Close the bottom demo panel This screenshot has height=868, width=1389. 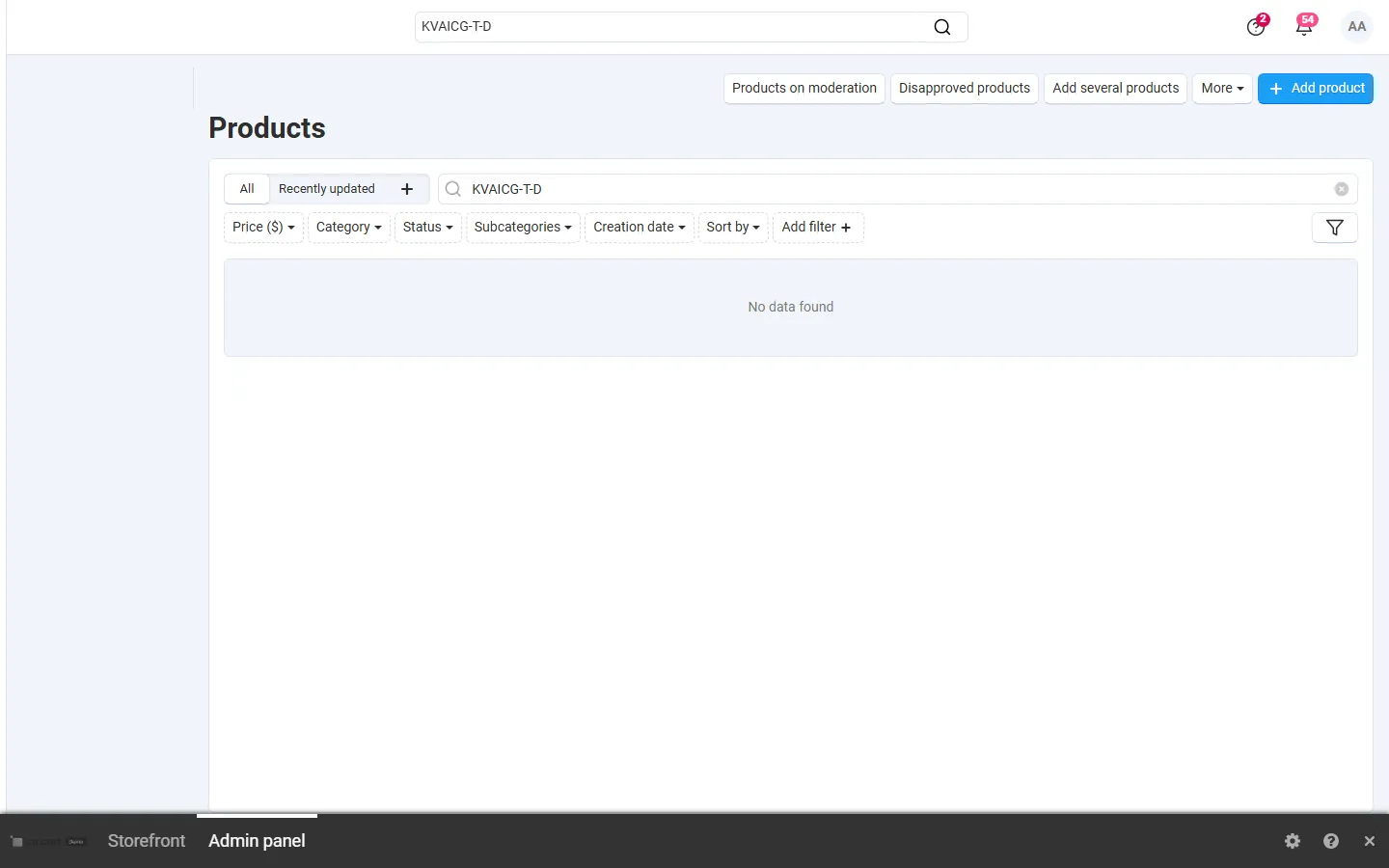click(x=1370, y=841)
